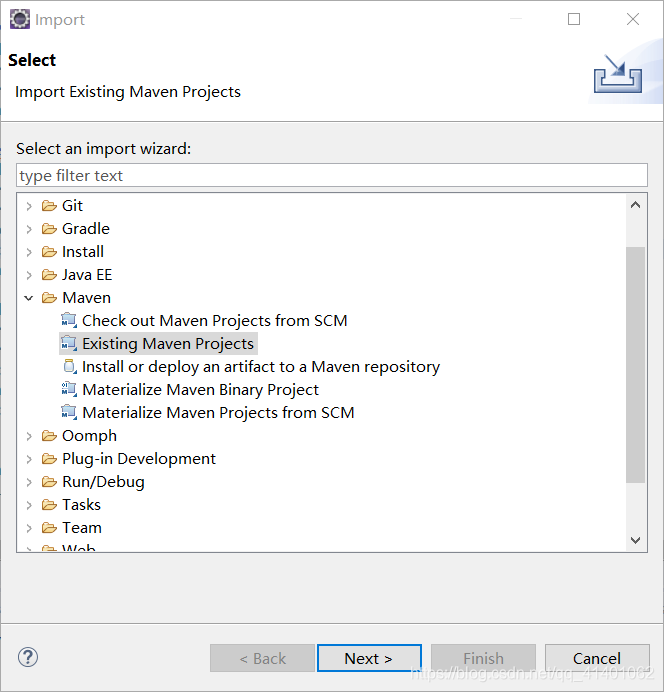The width and height of the screenshot is (664, 692).
Task: Focus the type filter text field
Action: 332,175
